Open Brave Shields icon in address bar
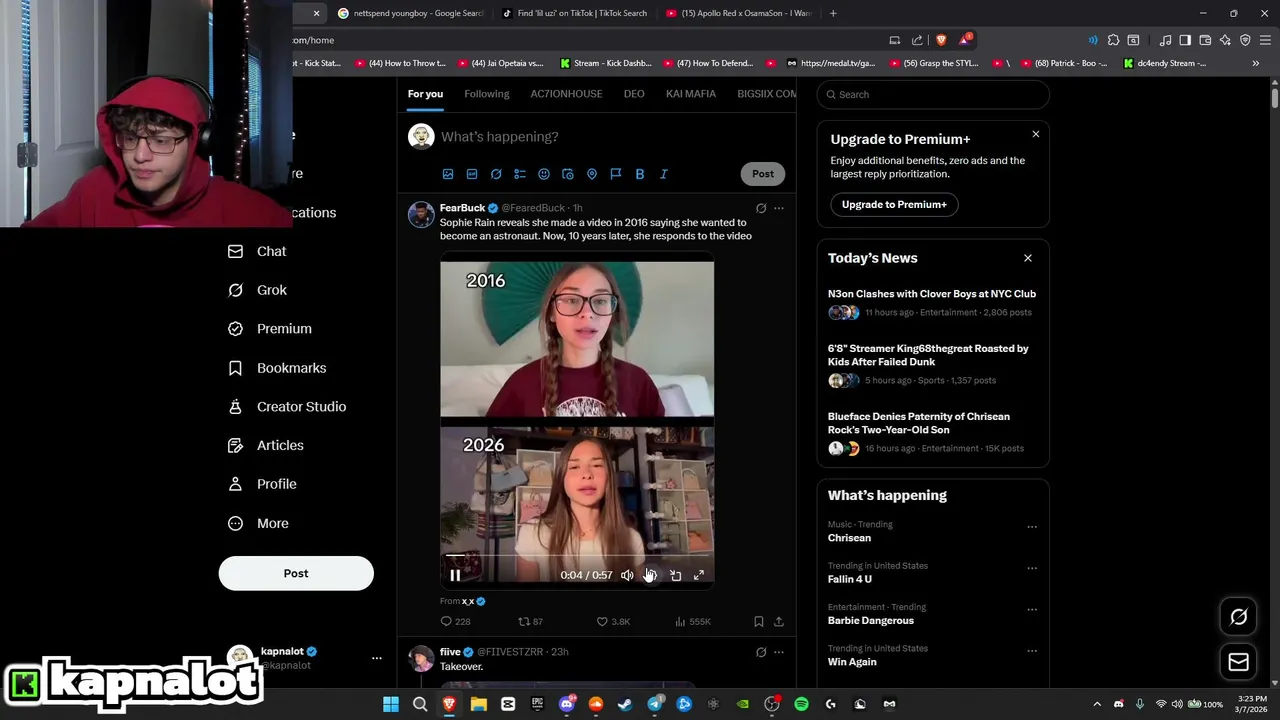 tap(941, 40)
